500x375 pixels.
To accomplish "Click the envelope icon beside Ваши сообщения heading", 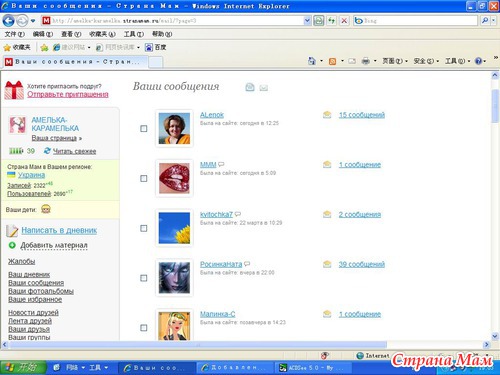I will [264, 88].
